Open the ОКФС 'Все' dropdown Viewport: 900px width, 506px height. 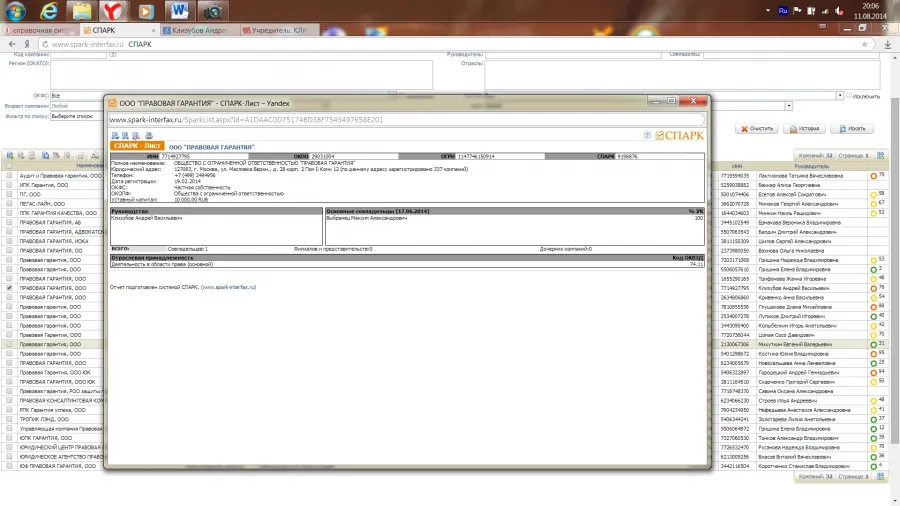[x=77, y=96]
